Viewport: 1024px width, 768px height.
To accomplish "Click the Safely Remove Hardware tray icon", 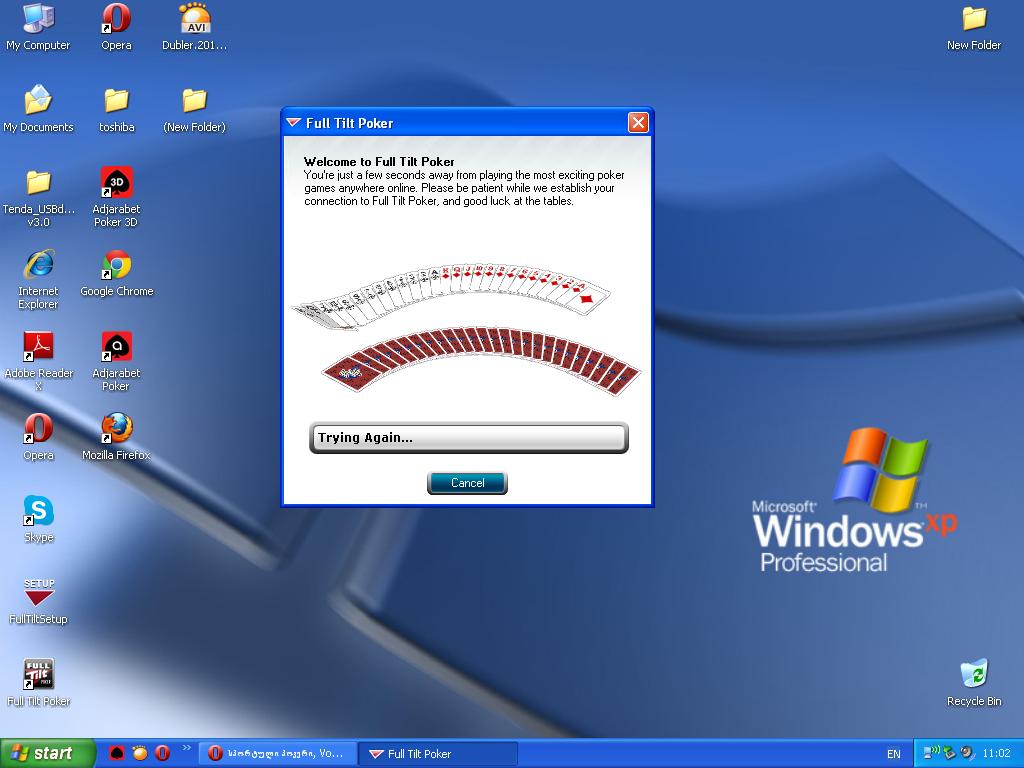I will [x=950, y=753].
